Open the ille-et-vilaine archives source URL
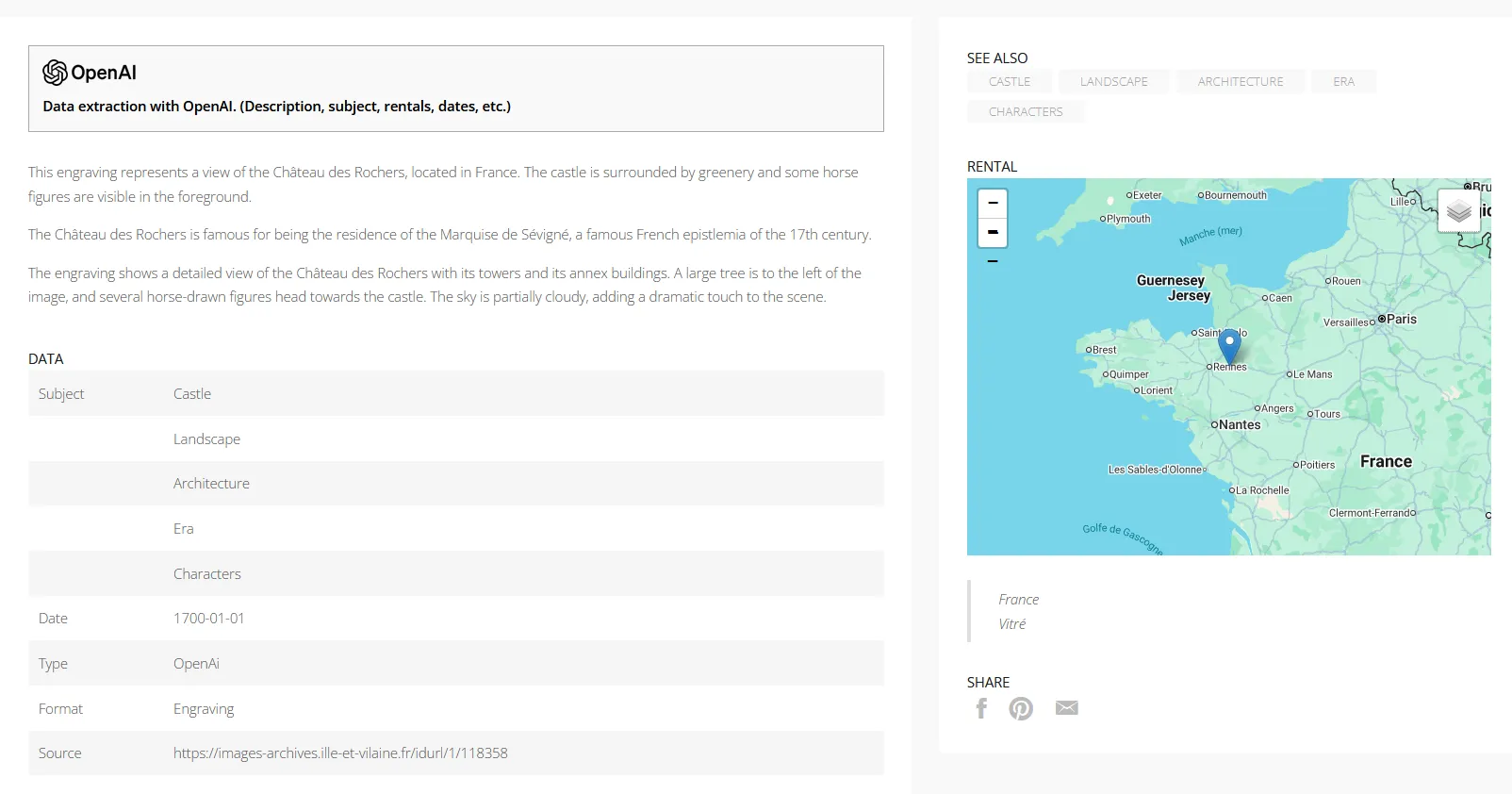Viewport: 1512px width, 794px height. 340,753
